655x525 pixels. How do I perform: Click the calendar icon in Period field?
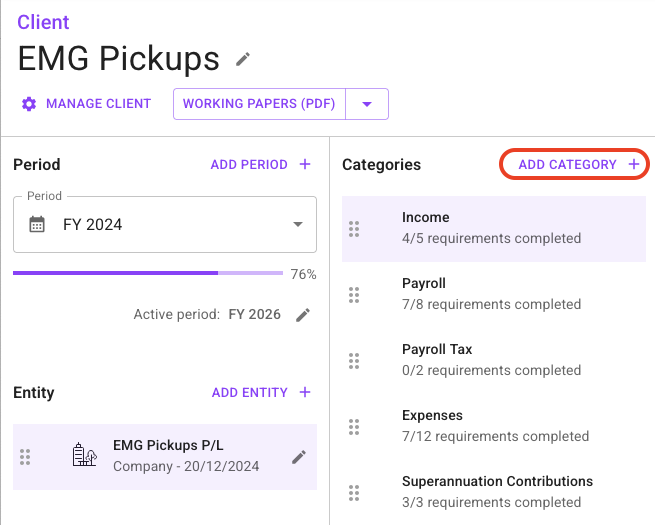tap(37, 224)
